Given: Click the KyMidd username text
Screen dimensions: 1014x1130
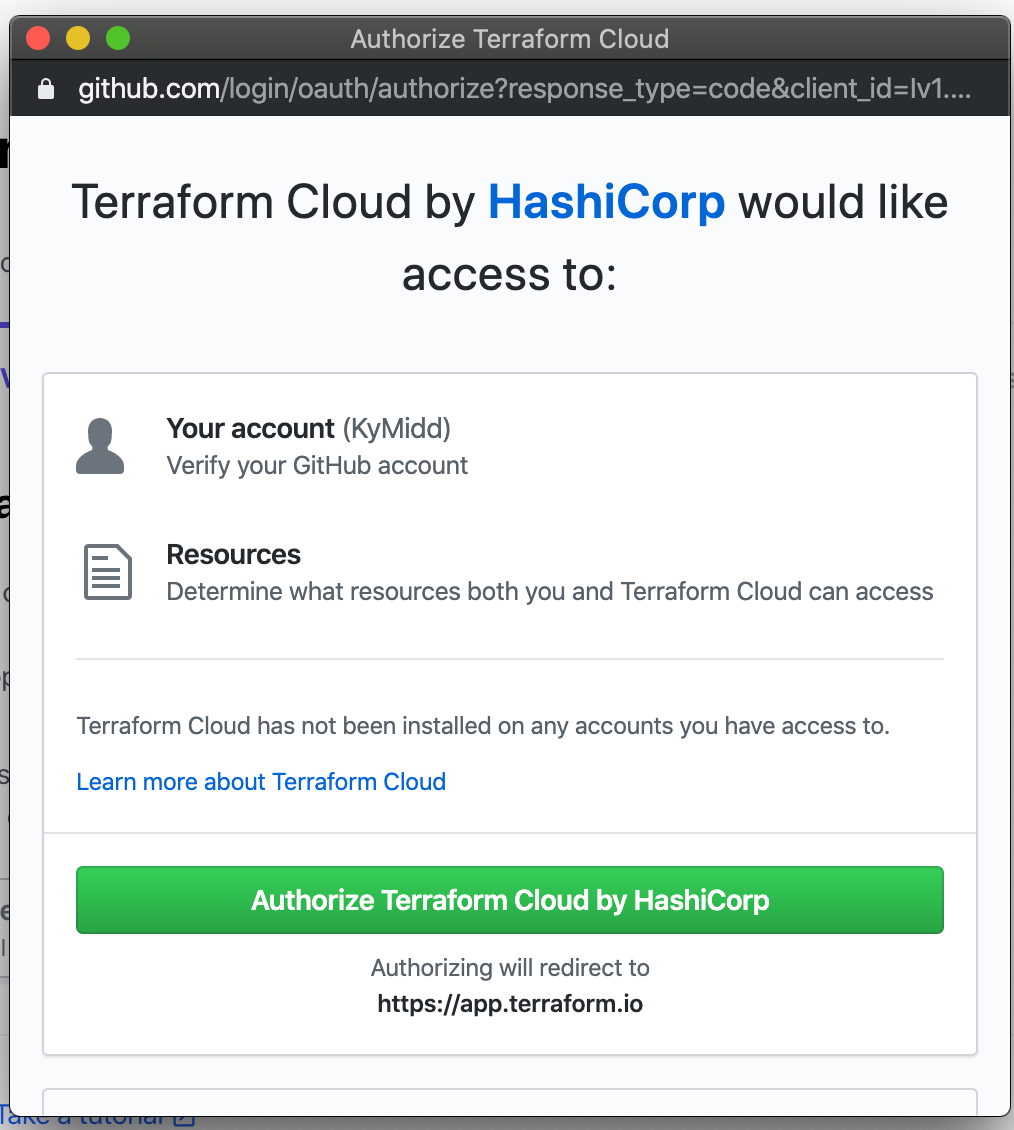Looking at the screenshot, I should pyautogui.click(x=397, y=428).
